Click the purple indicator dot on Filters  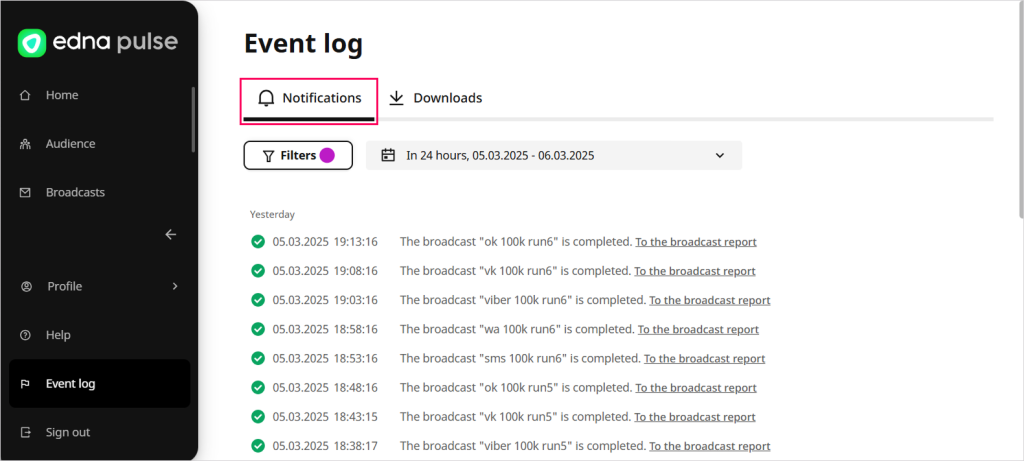tap(327, 155)
